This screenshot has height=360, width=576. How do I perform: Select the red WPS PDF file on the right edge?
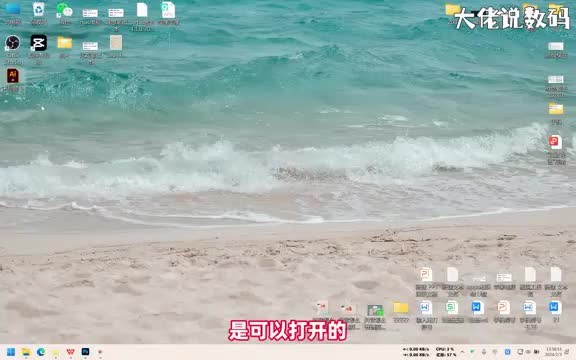tap(555, 142)
